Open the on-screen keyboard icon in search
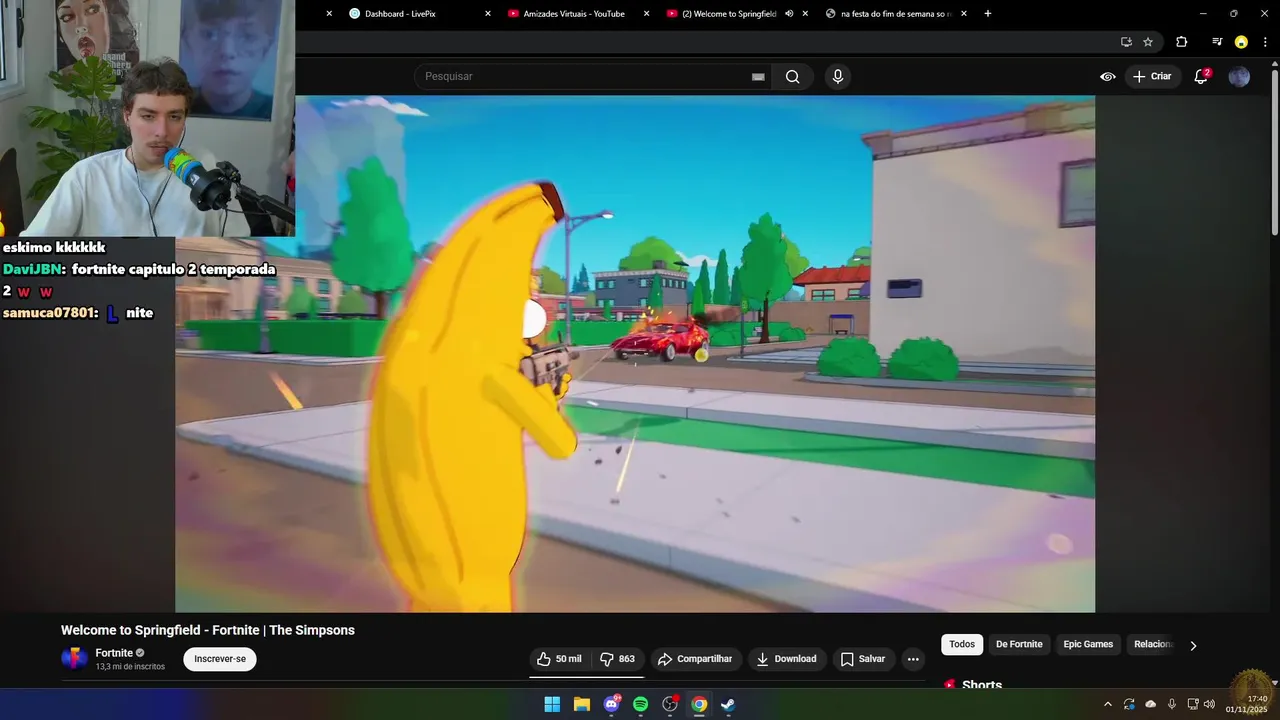 (758, 77)
